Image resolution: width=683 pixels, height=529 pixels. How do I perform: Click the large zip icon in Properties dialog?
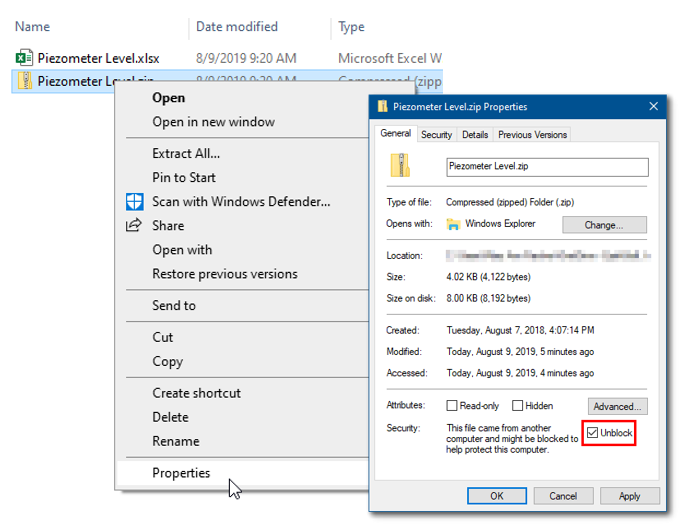point(401,167)
